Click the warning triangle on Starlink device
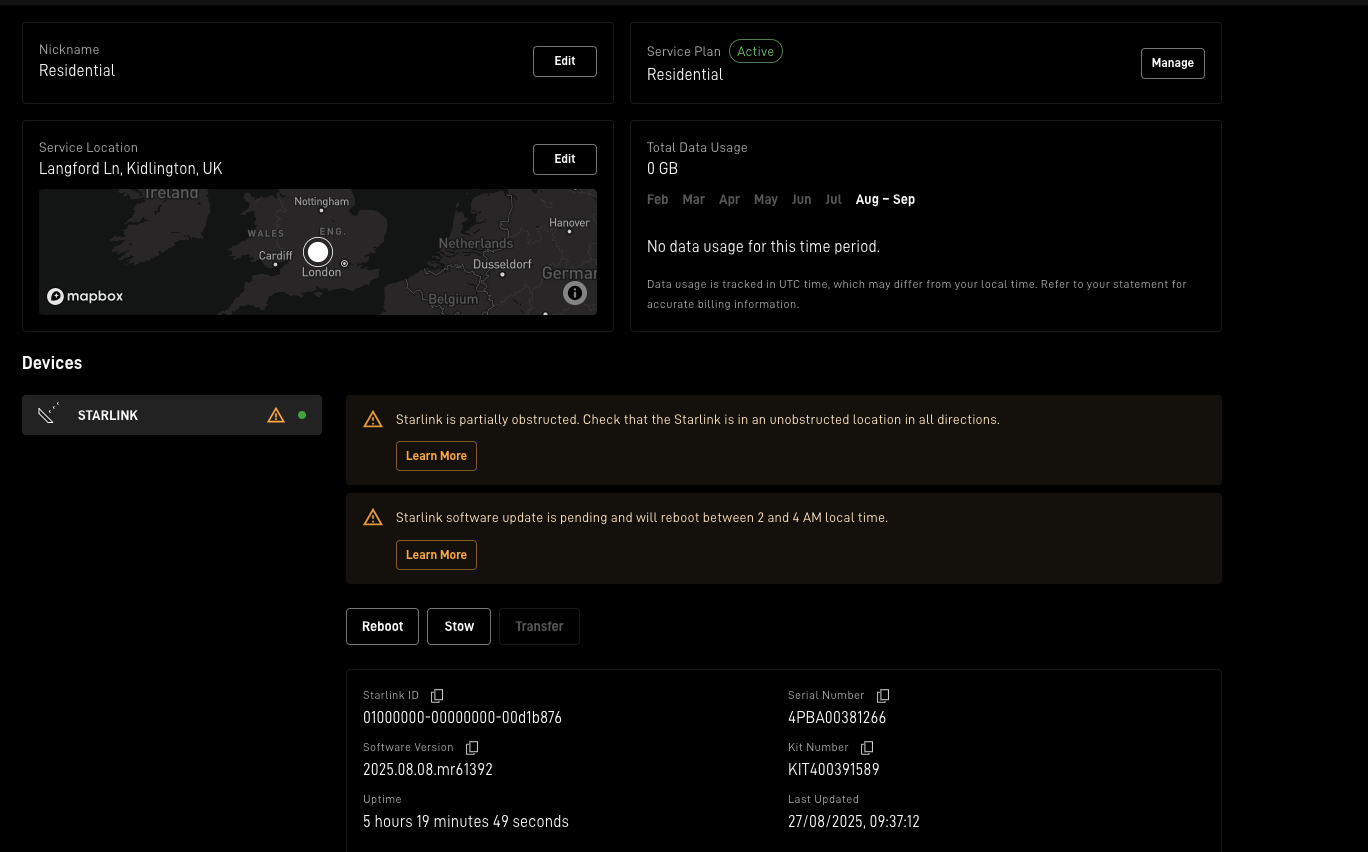Screen dimensions: 1368x852 (276, 415)
